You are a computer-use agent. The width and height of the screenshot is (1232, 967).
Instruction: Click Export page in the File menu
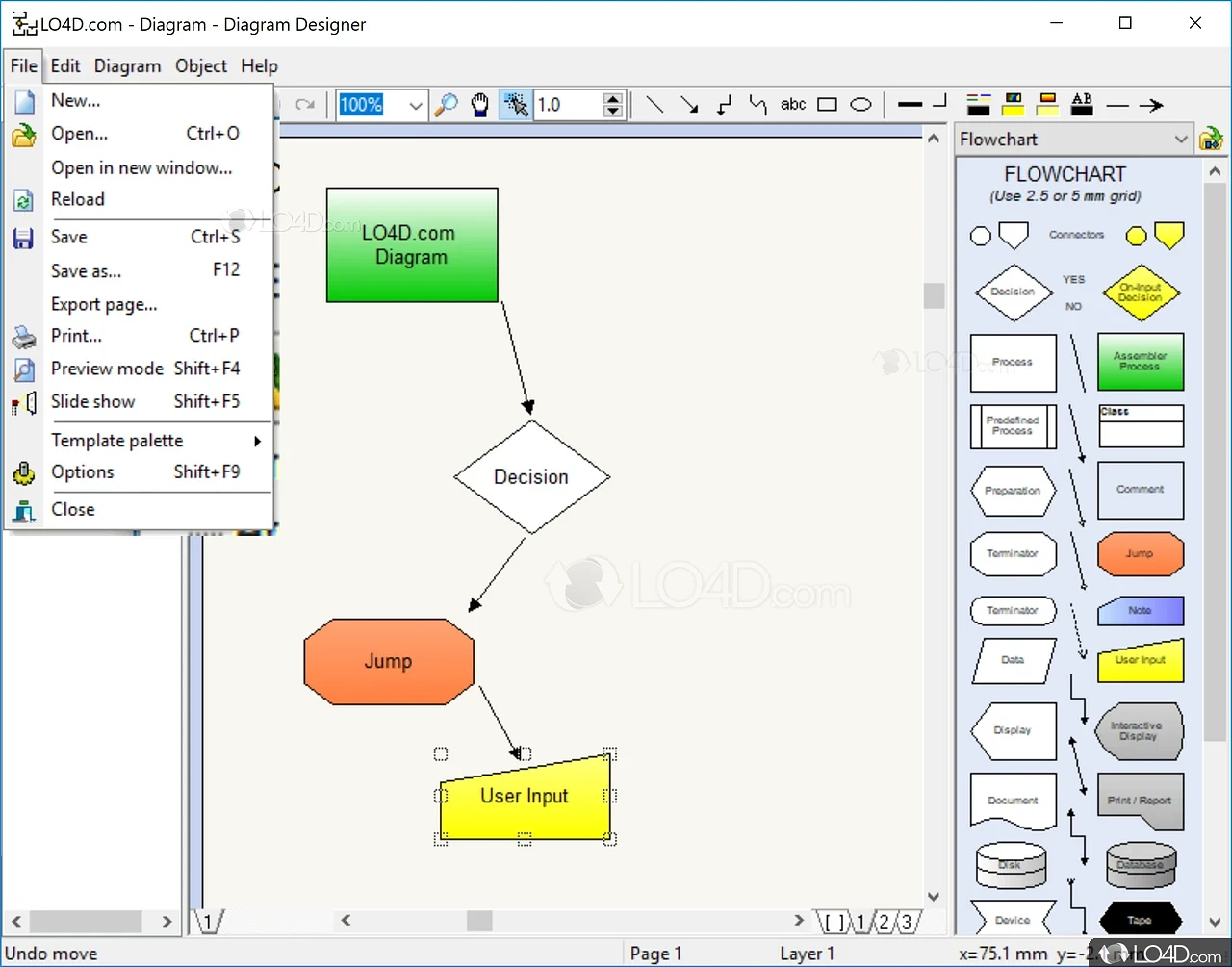(104, 304)
